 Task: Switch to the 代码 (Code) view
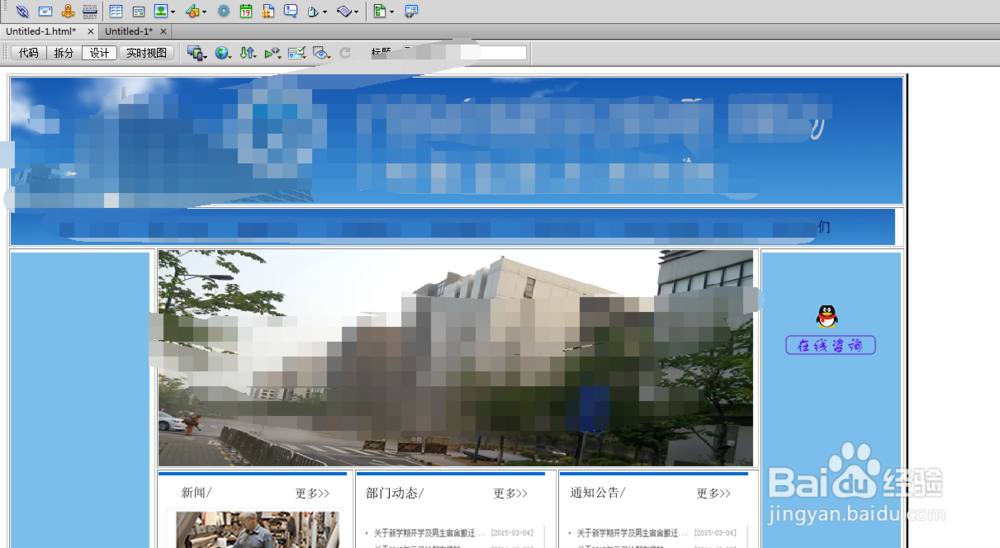[28, 53]
